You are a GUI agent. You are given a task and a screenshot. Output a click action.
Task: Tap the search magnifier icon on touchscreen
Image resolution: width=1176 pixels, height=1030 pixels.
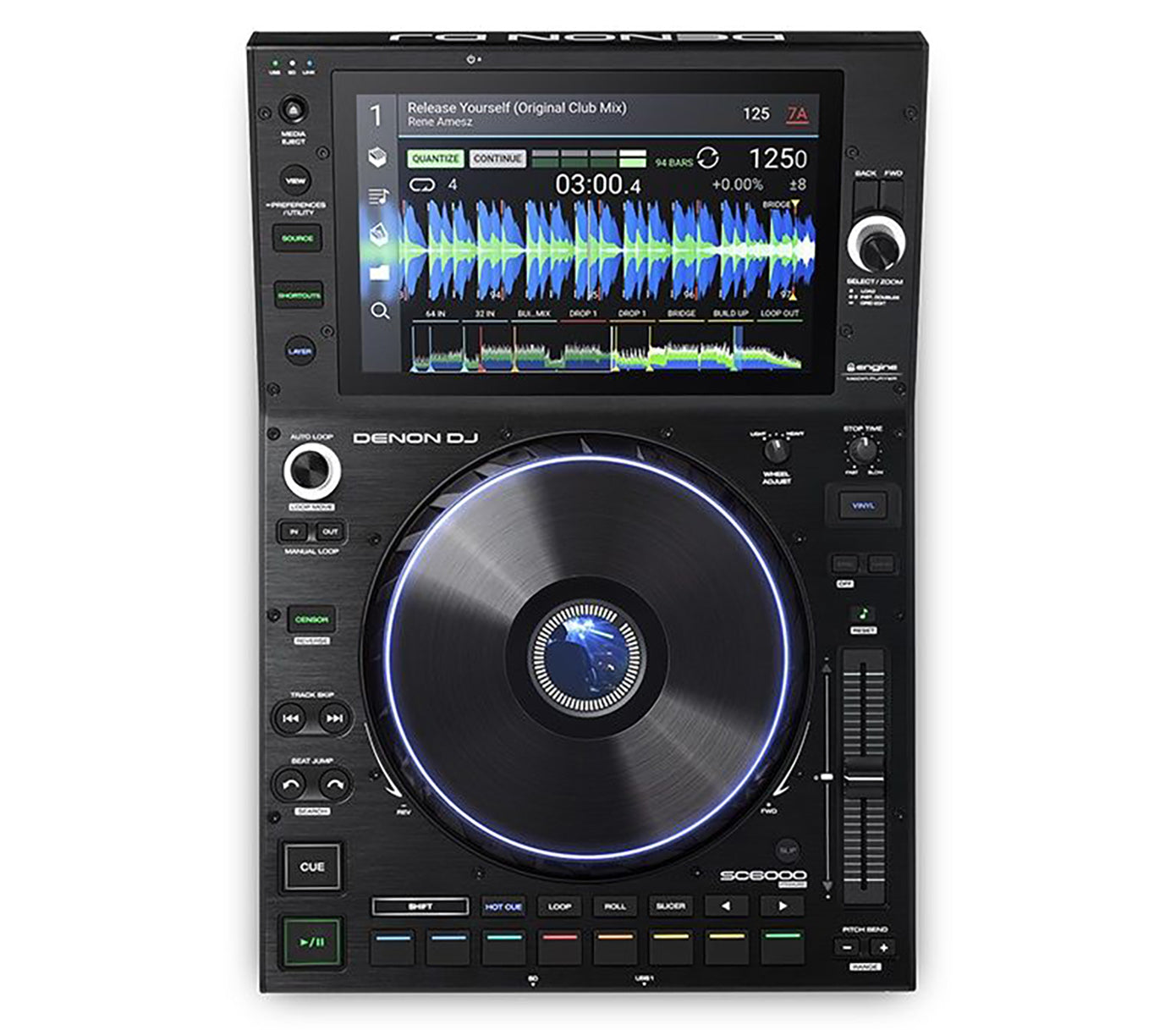pyautogui.click(x=380, y=311)
